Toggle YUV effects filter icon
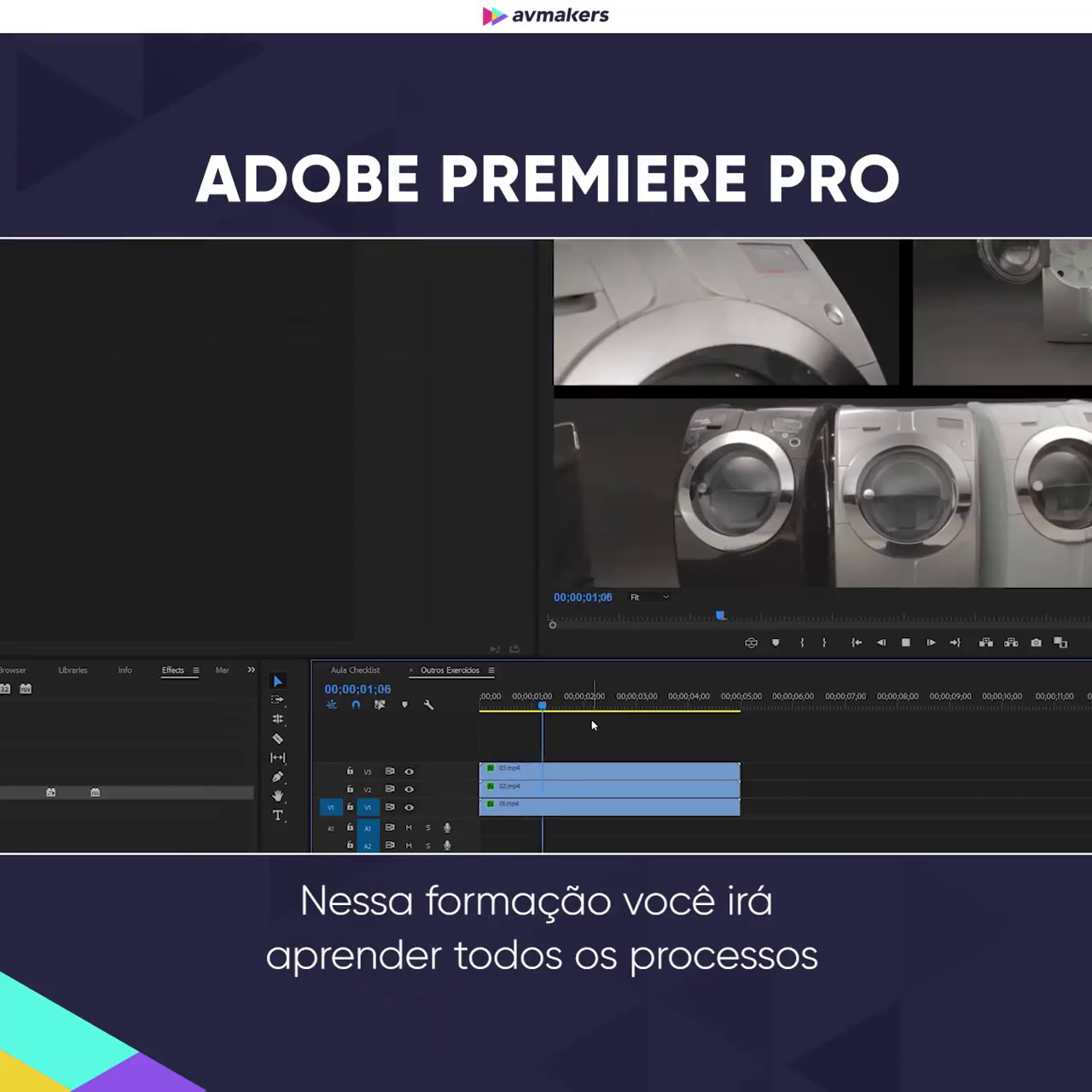 point(26,688)
